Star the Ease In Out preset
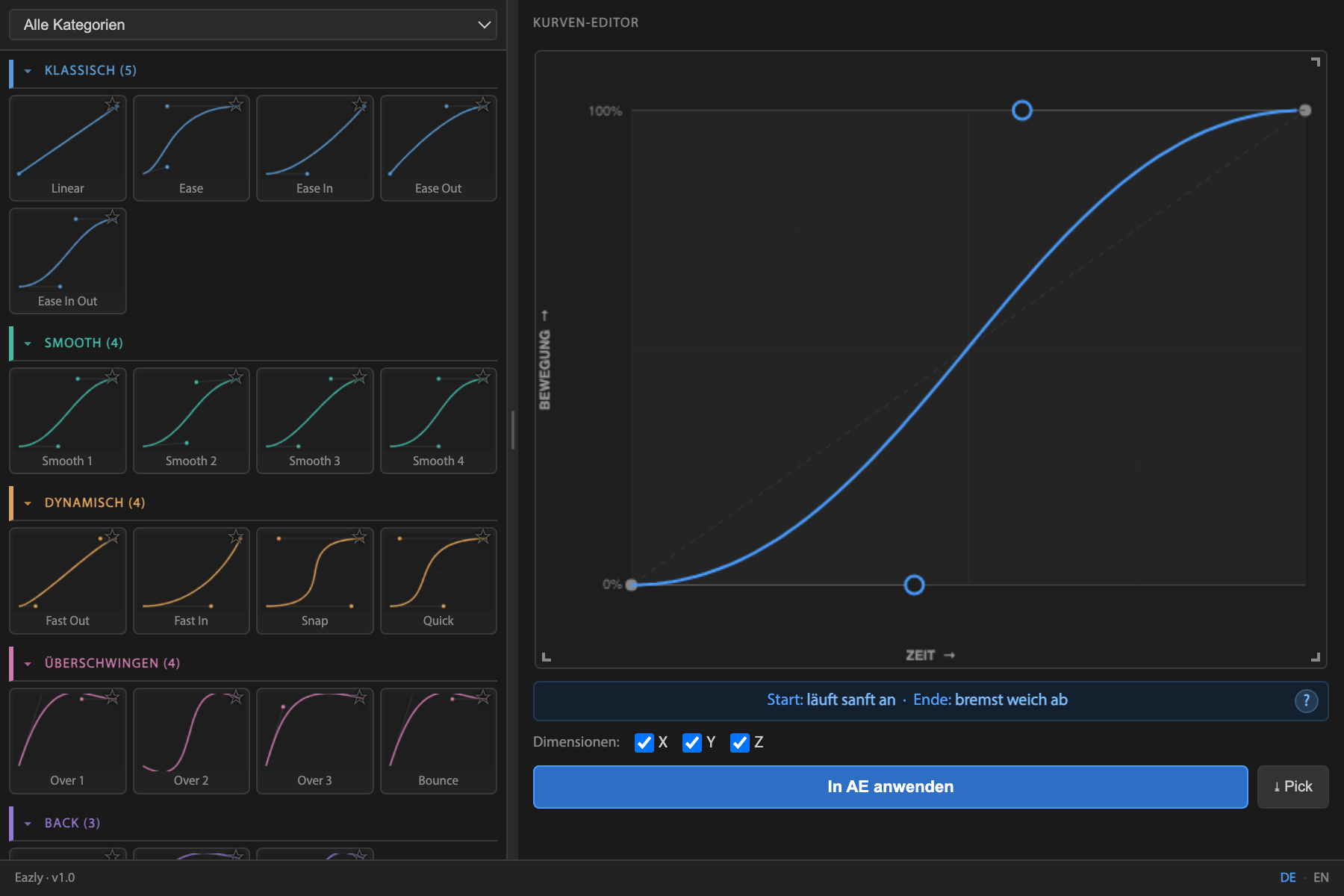The height and width of the screenshot is (896, 1344). [x=112, y=217]
